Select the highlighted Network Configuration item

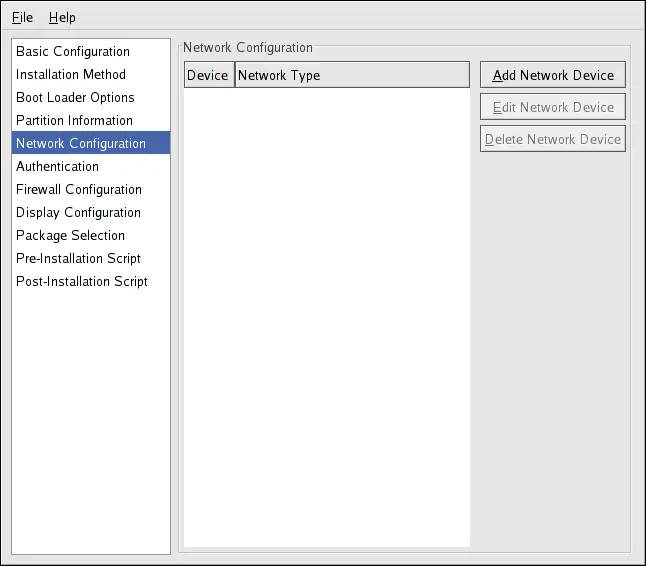click(x=81, y=143)
